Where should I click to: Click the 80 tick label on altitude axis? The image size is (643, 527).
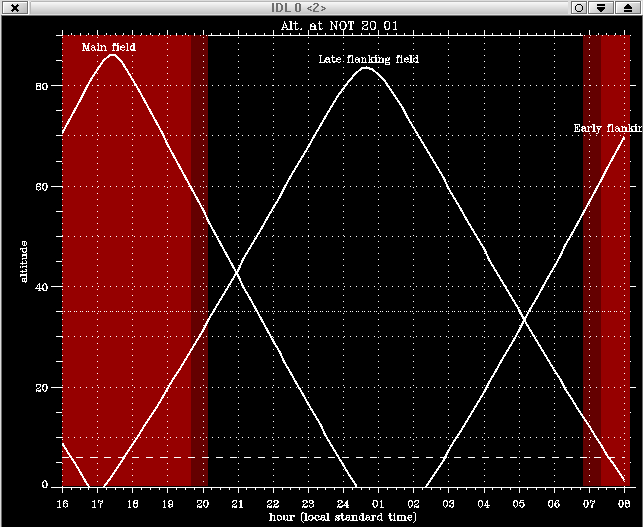click(x=42, y=87)
